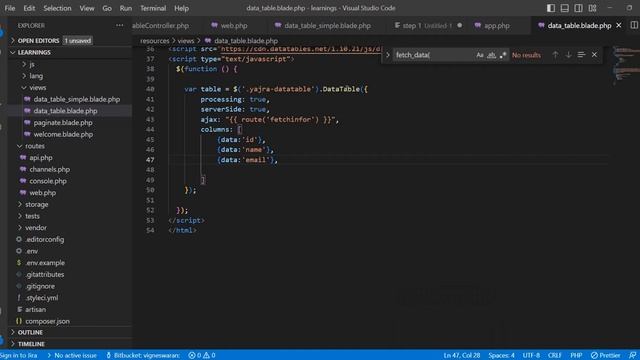The width and height of the screenshot is (640, 360).
Task: Click the fetch_data( search input field
Action: click(433, 55)
